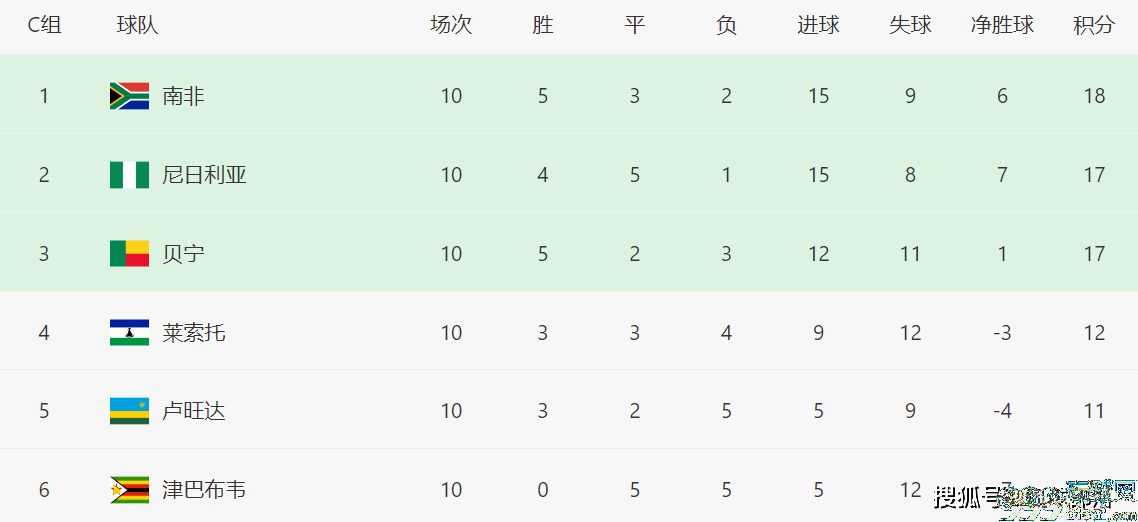This screenshot has height=522, width=1138.
Task: Click South Africa's 18 points cell
Action: 1093,96
